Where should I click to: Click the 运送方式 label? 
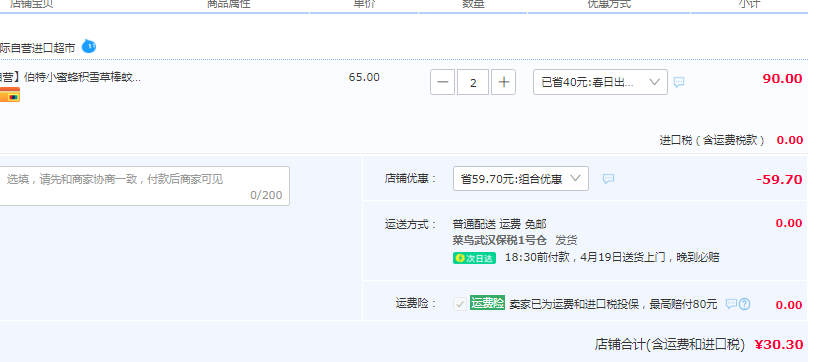411,224
